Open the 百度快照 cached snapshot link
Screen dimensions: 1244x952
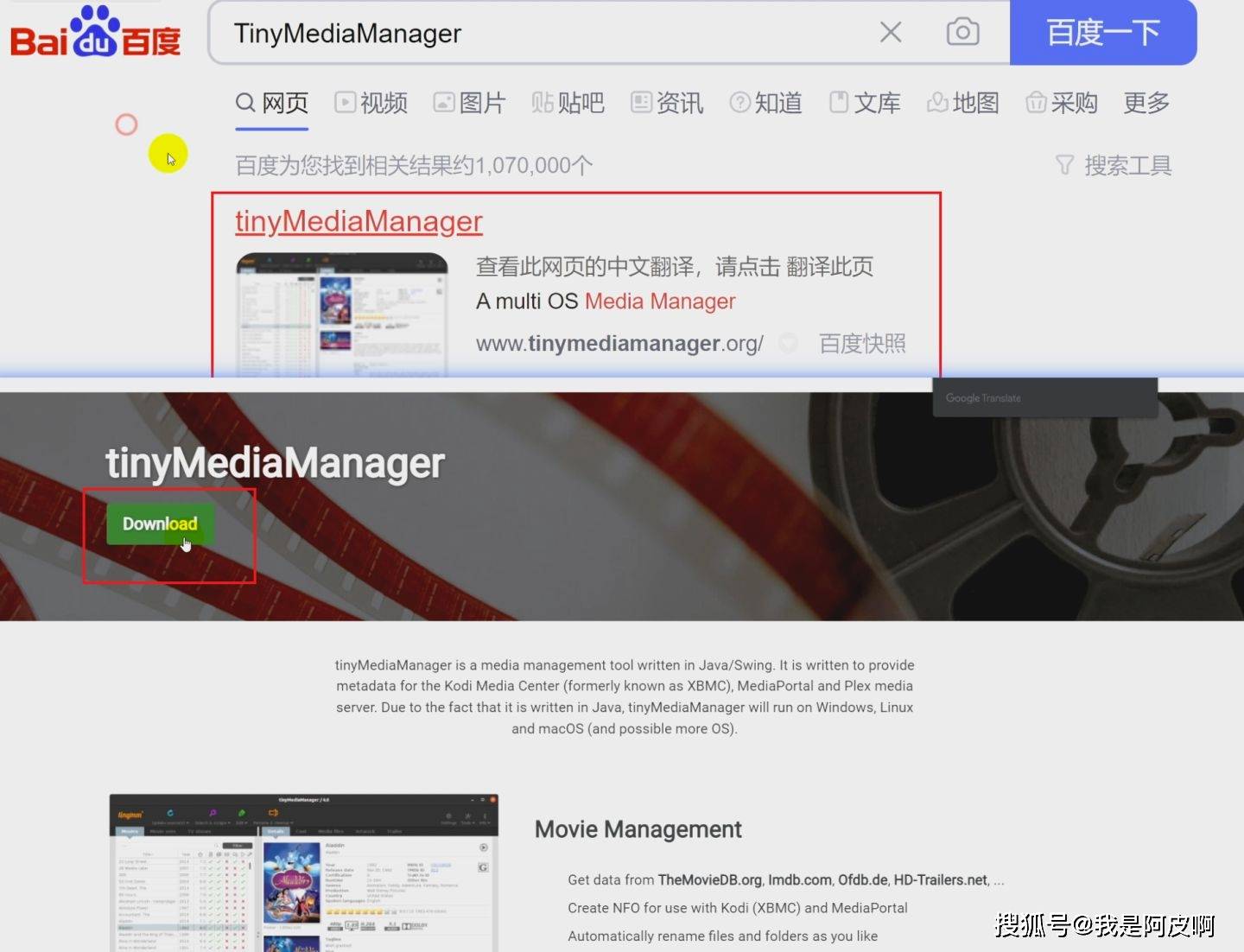pyautogui.click(x=862, y=344)
